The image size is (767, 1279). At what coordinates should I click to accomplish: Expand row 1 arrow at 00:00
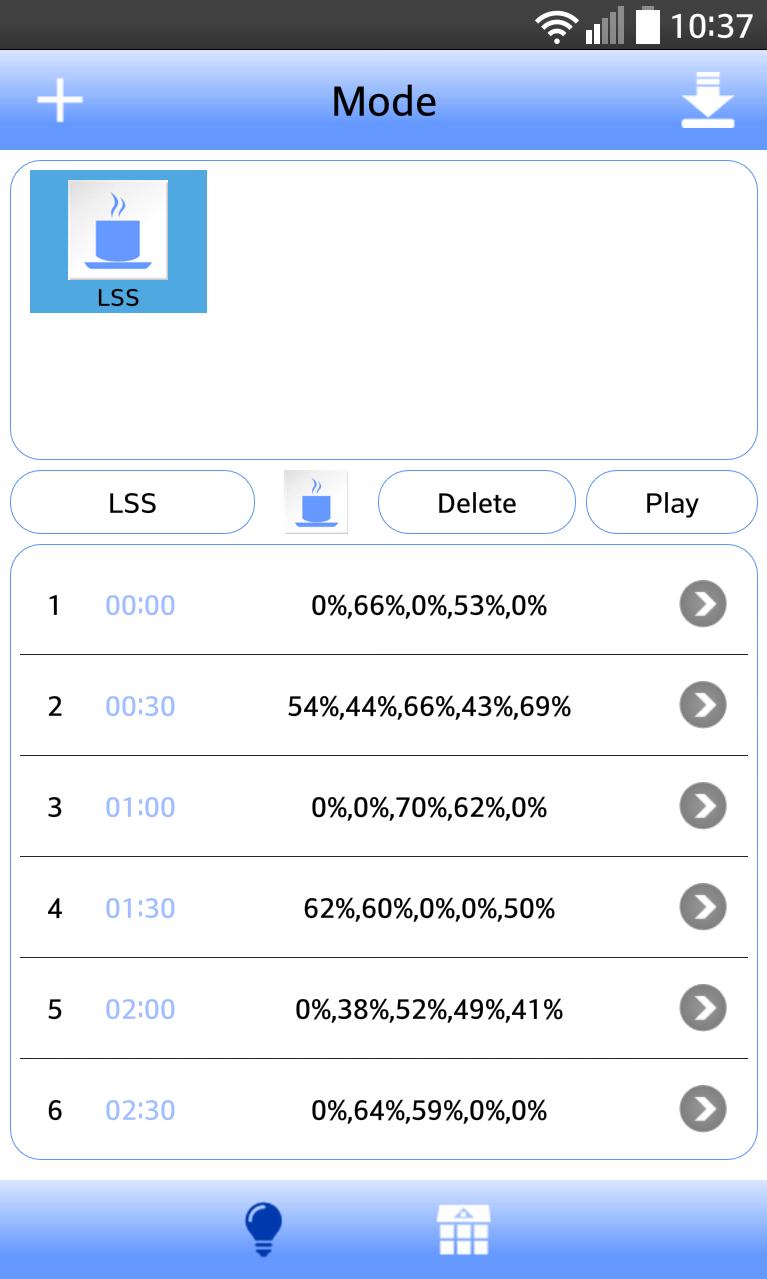(703, 604)
